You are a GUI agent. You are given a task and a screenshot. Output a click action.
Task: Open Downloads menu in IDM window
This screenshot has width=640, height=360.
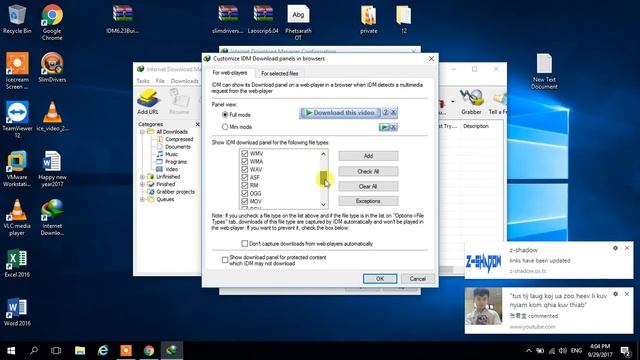click(184, 81)
